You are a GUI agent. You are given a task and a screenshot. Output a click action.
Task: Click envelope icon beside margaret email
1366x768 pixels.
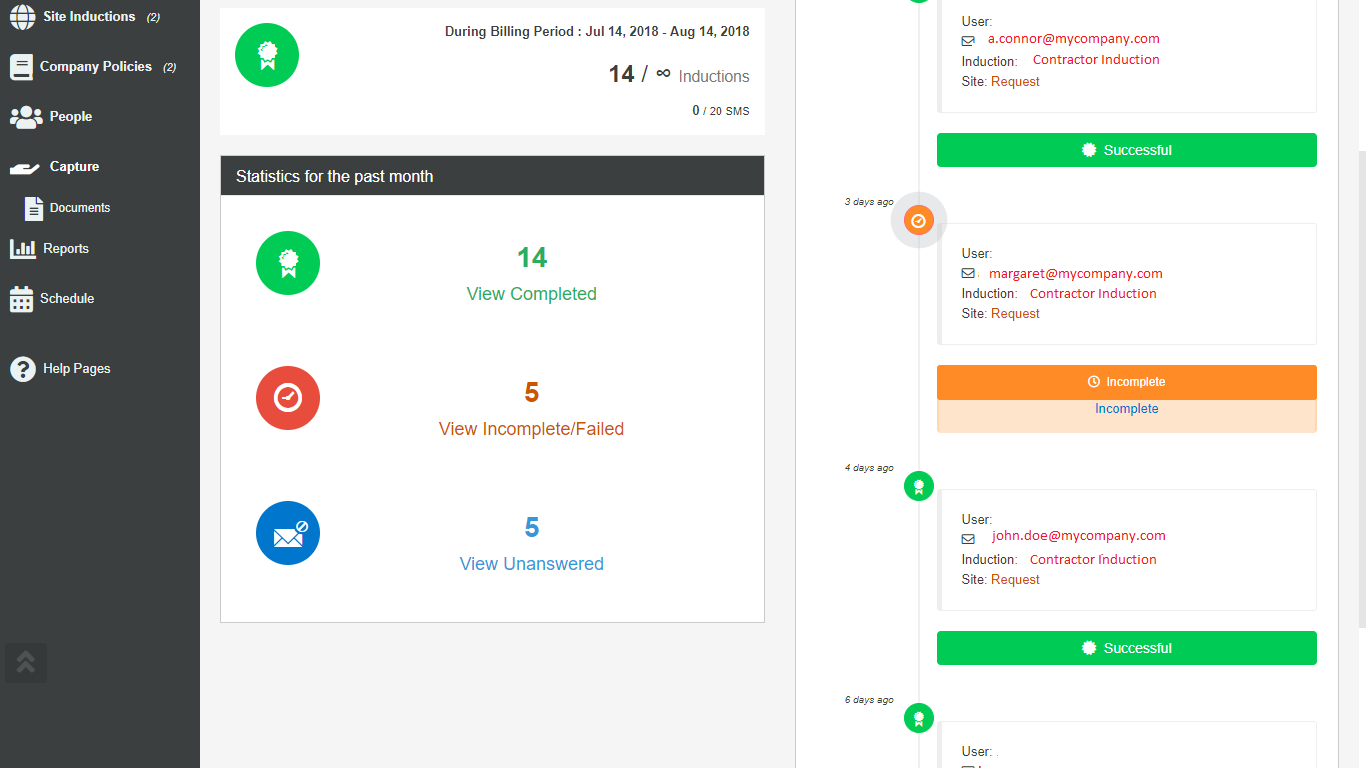coord(968,274)
